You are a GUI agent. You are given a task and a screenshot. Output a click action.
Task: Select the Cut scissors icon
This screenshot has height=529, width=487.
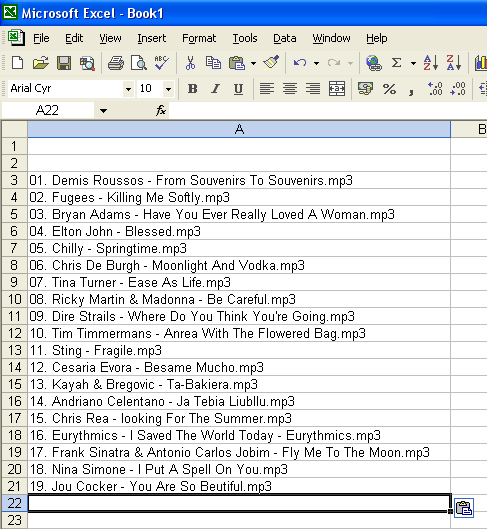pyautogui.click(x=191, y=63)
